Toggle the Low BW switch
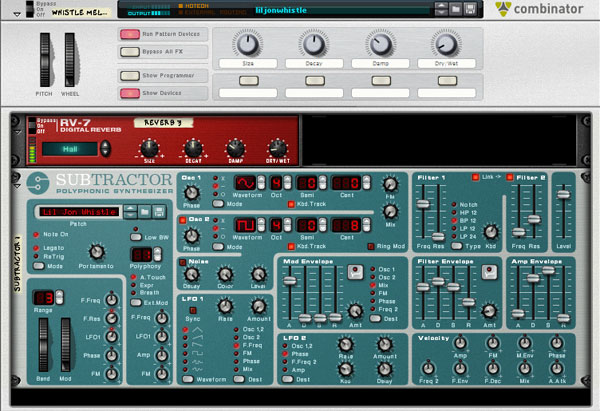 (136, 237)
